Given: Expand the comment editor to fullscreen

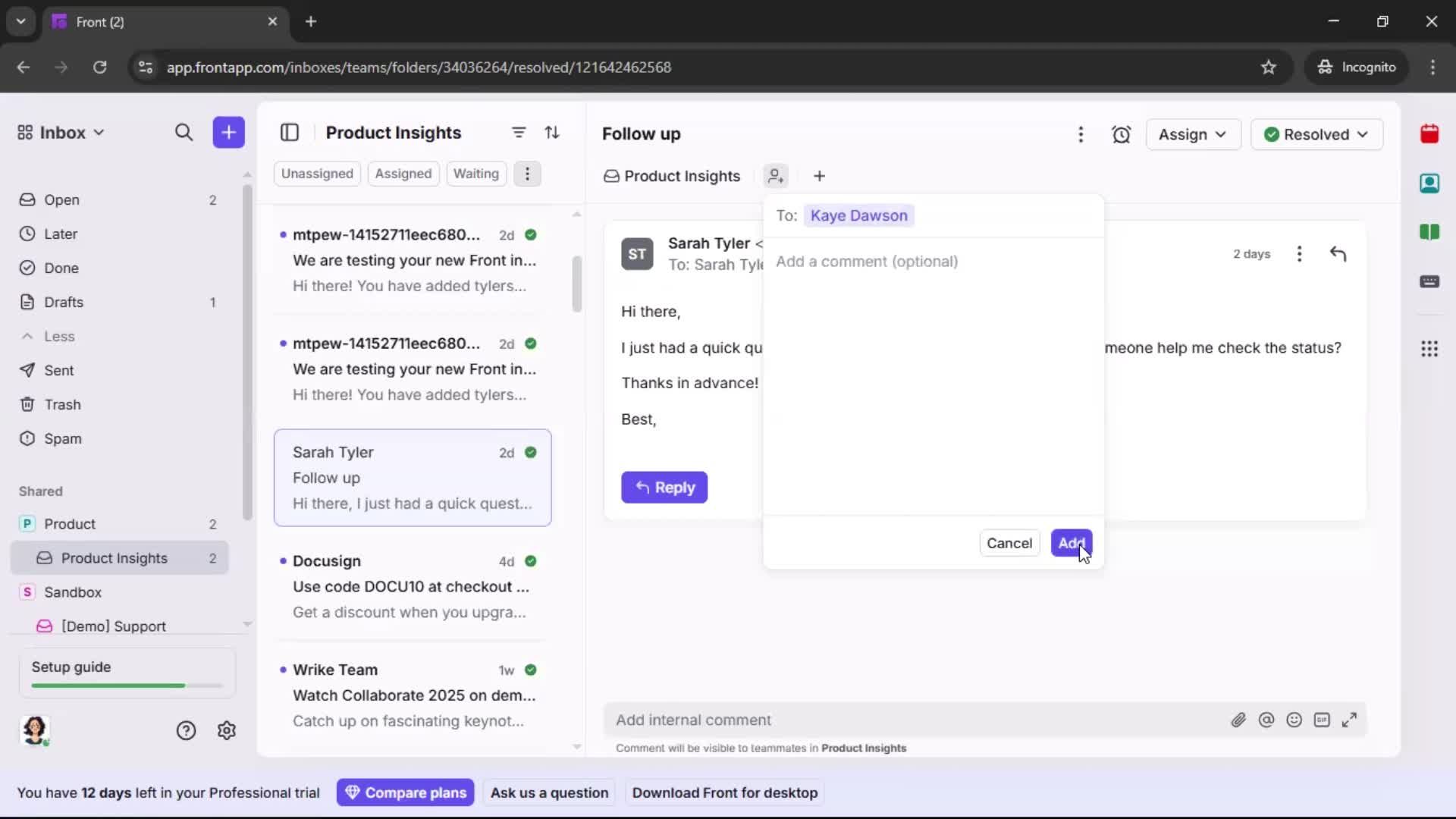Looking at the screenshot, I should coord(1351,720).
